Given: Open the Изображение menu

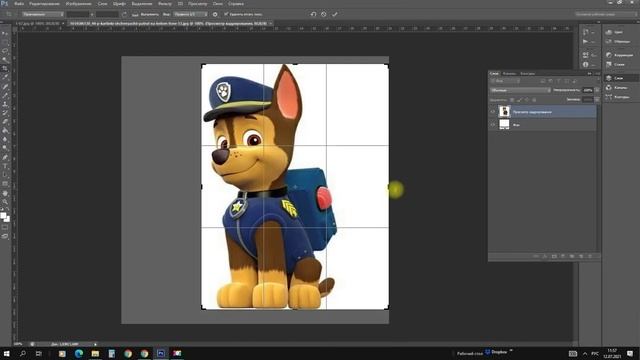Looking at the screenshot, I should click(78, 4).
